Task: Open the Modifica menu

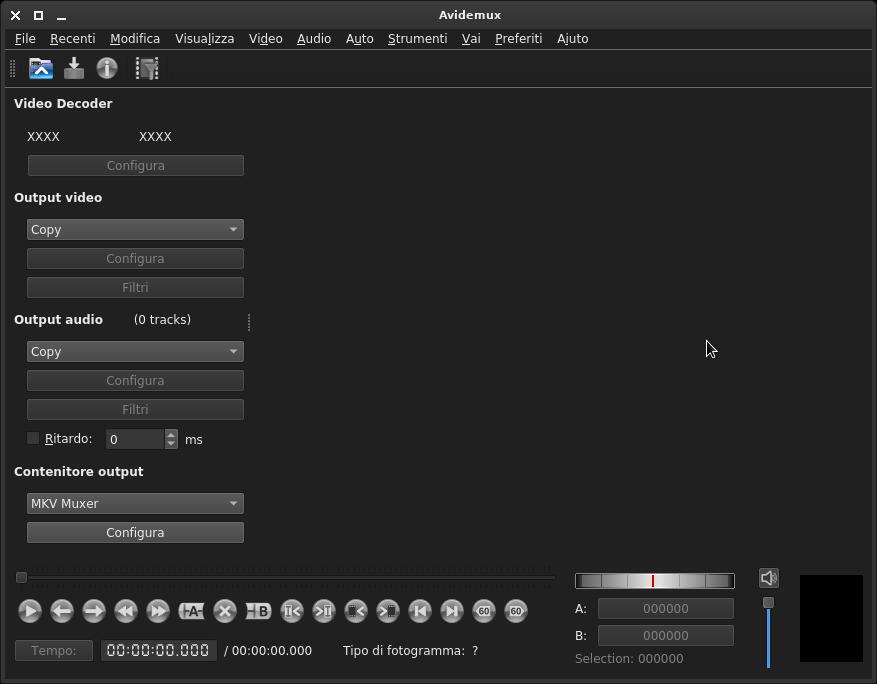Action: [135, 39]
